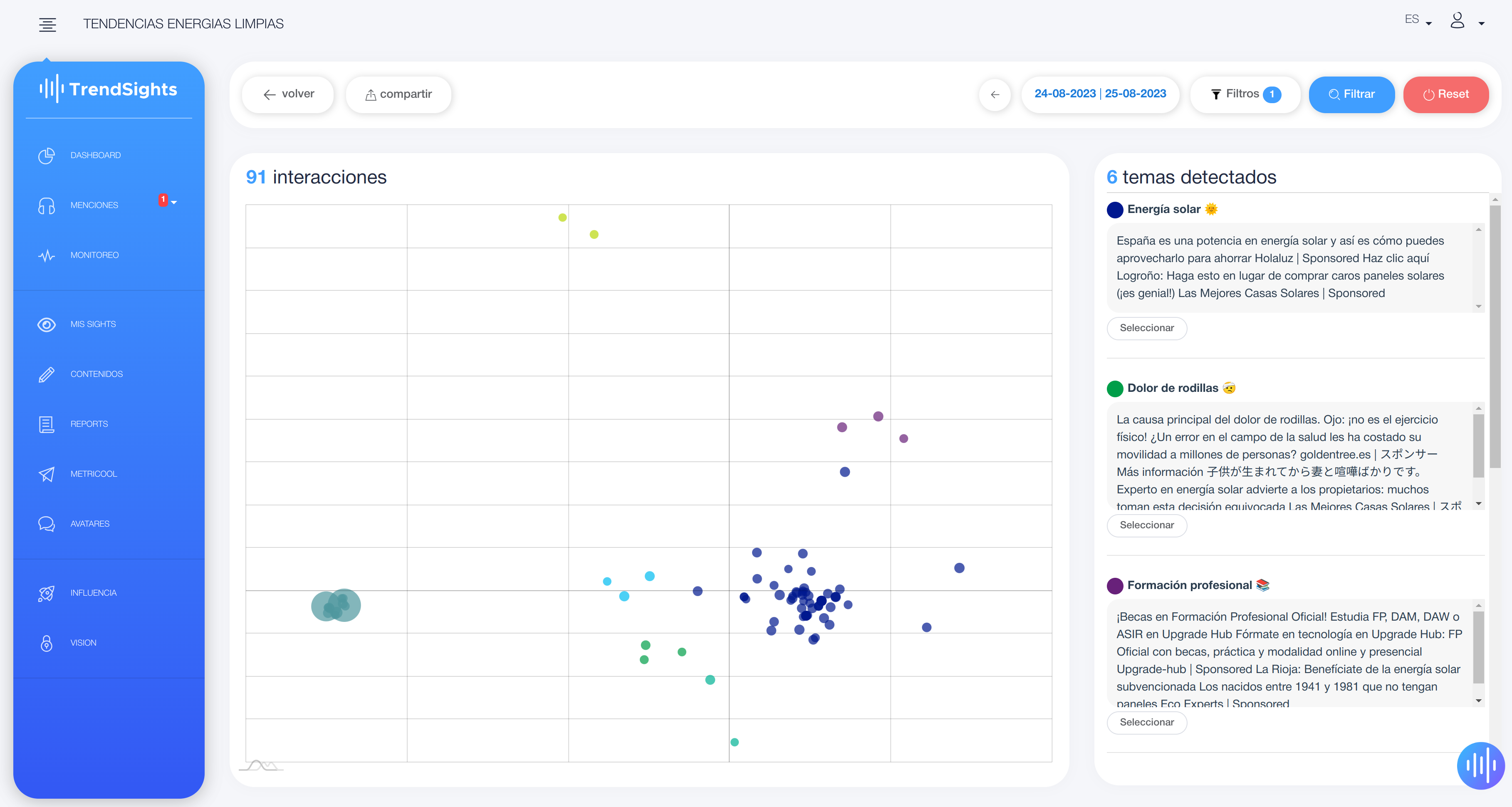
Task: Click the Dolor de rodillas topic title
Action: [x=1181, y=389]
